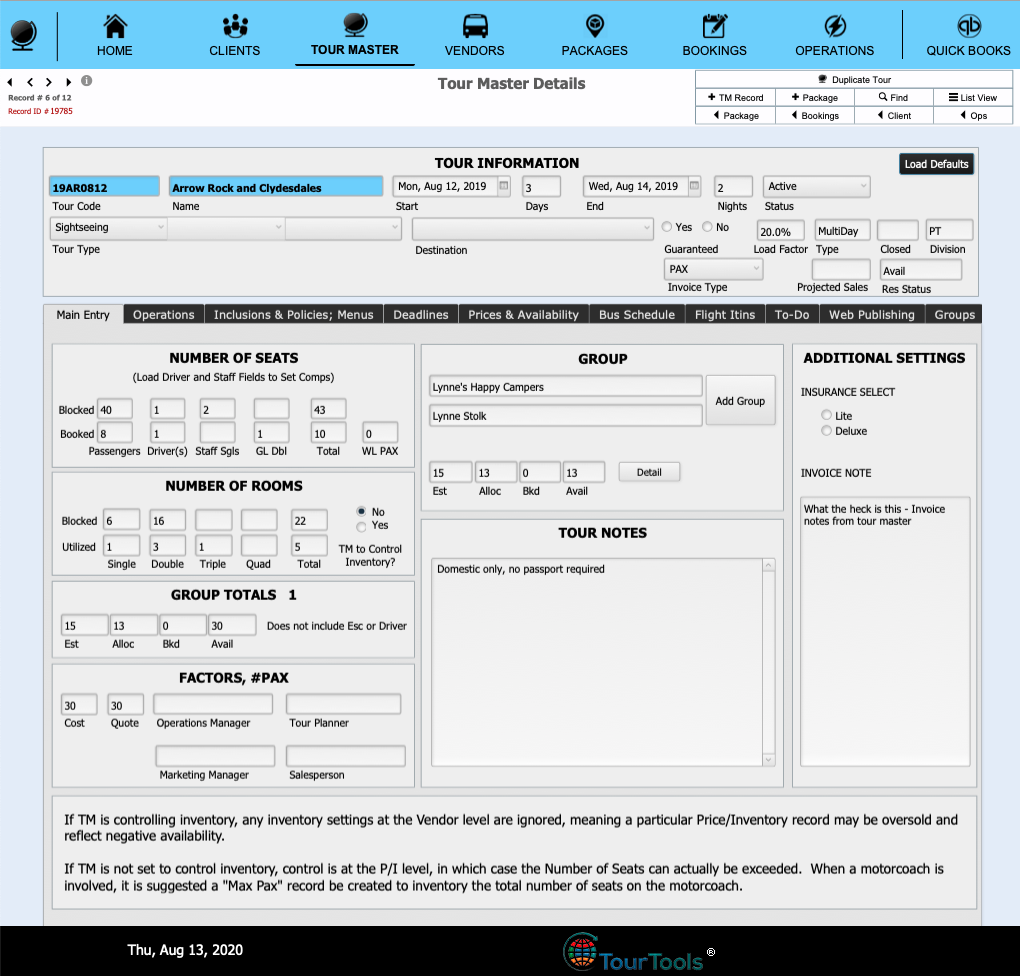Click the Add Group button

740,401
